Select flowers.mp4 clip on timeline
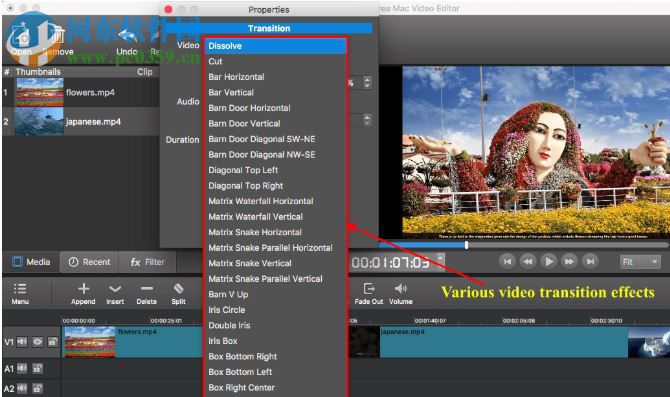The width and height of the screenshot is (670, 397). [x=132, y=342]
